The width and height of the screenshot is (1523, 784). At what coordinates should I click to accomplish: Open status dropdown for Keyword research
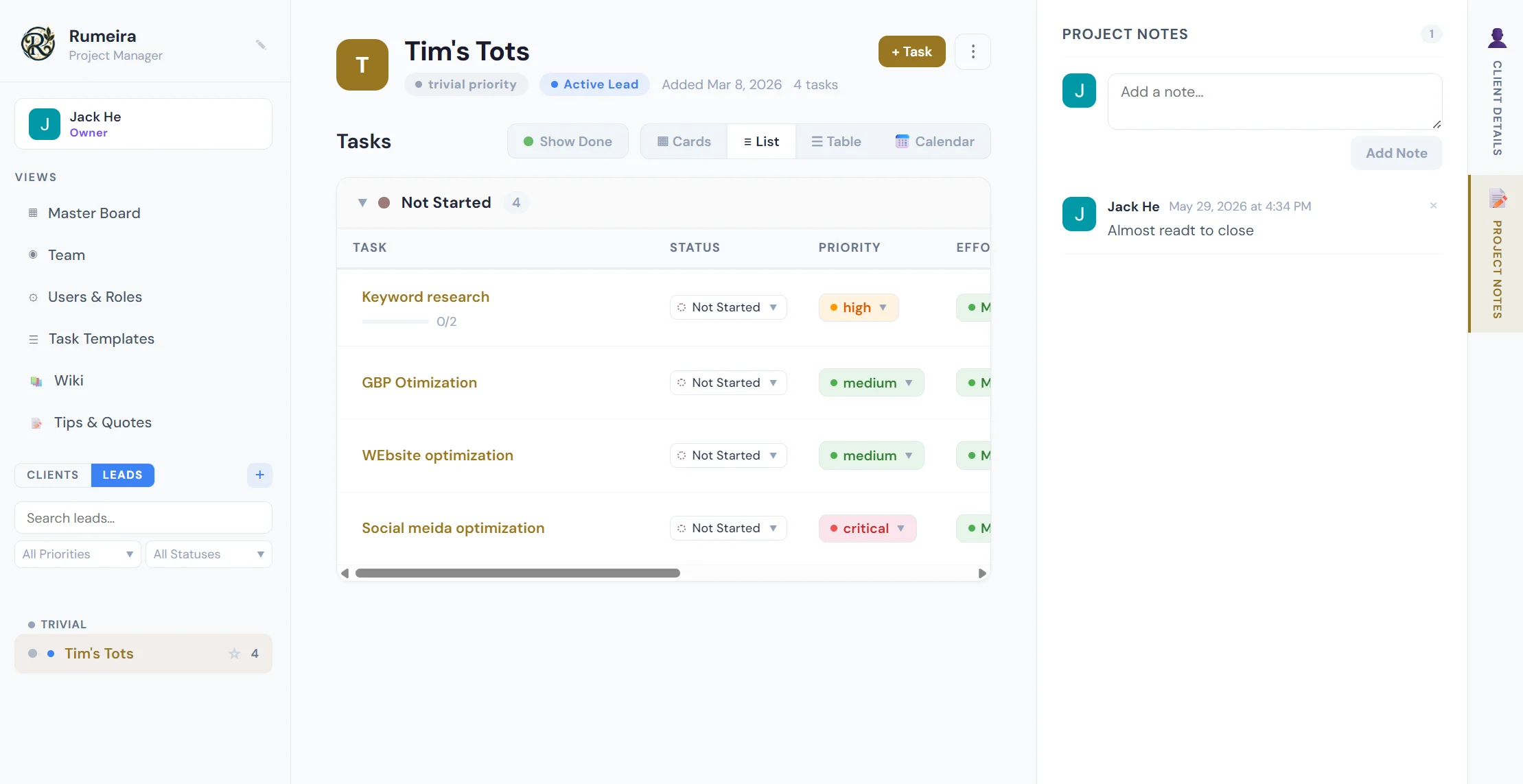[728, 307]
